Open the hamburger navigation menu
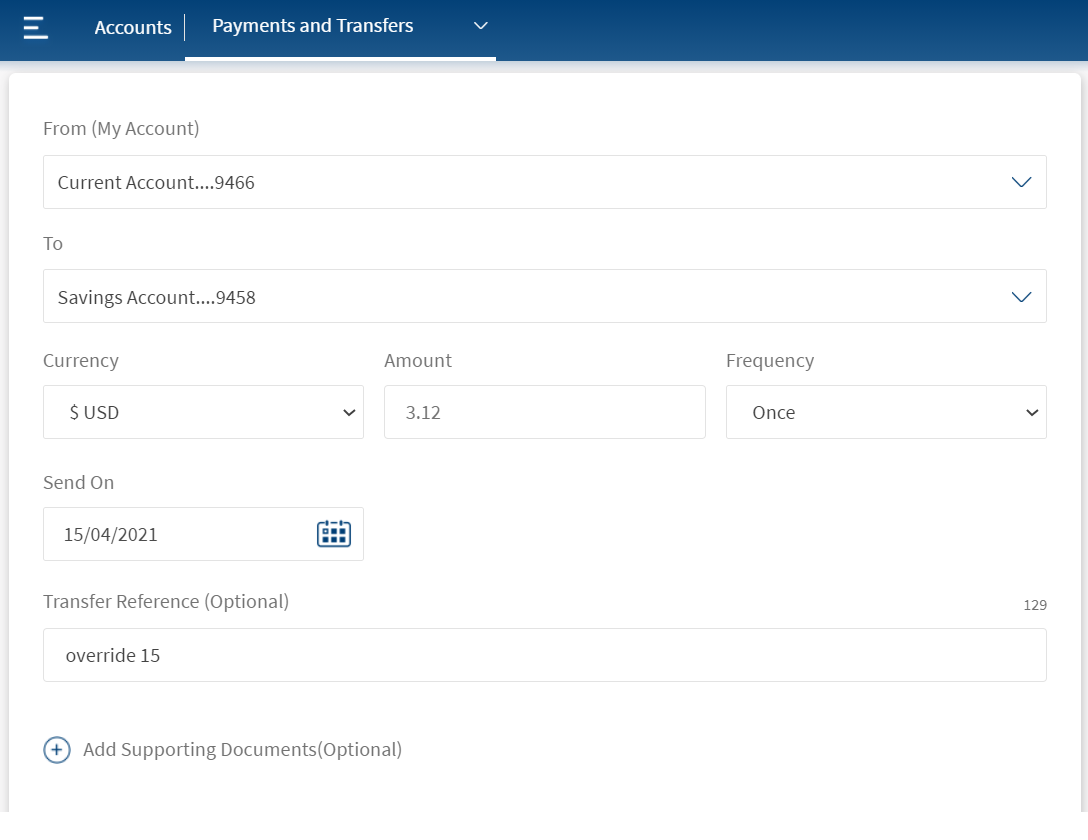The image size is (1088, 840). click(35, 27)
